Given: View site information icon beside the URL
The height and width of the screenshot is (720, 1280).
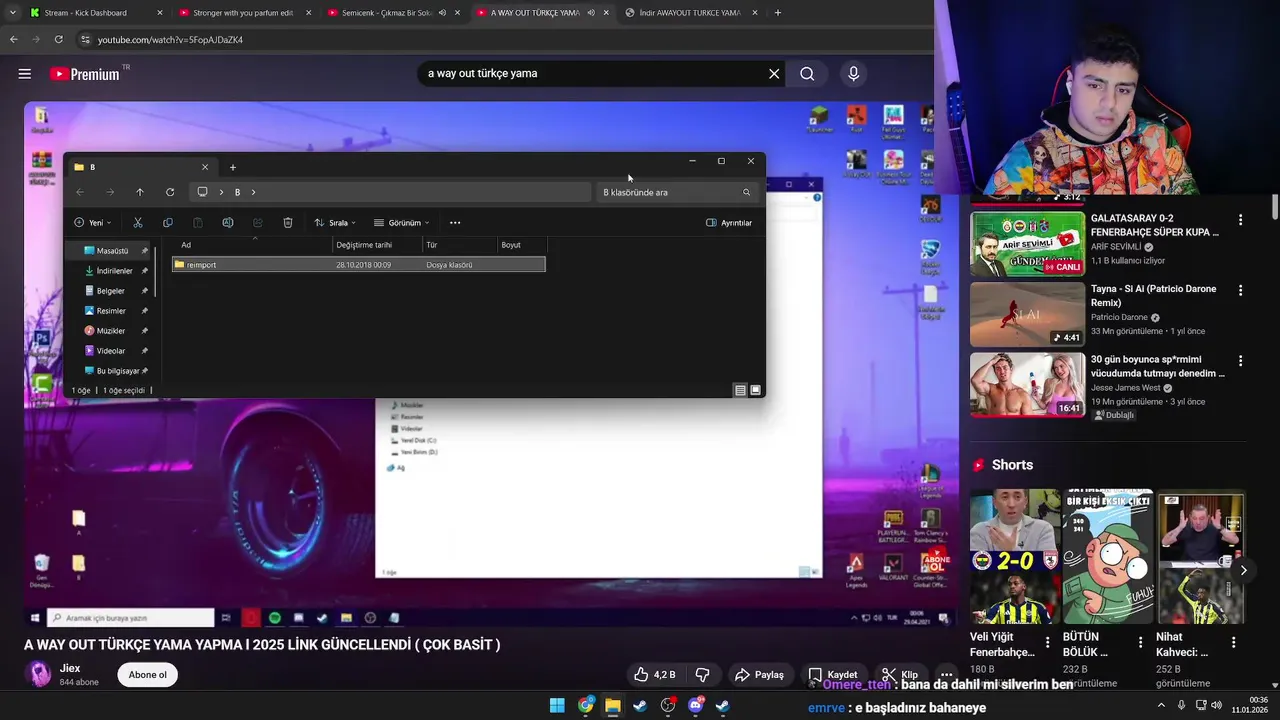Looking at the screenshot, I should pos(86,39).
